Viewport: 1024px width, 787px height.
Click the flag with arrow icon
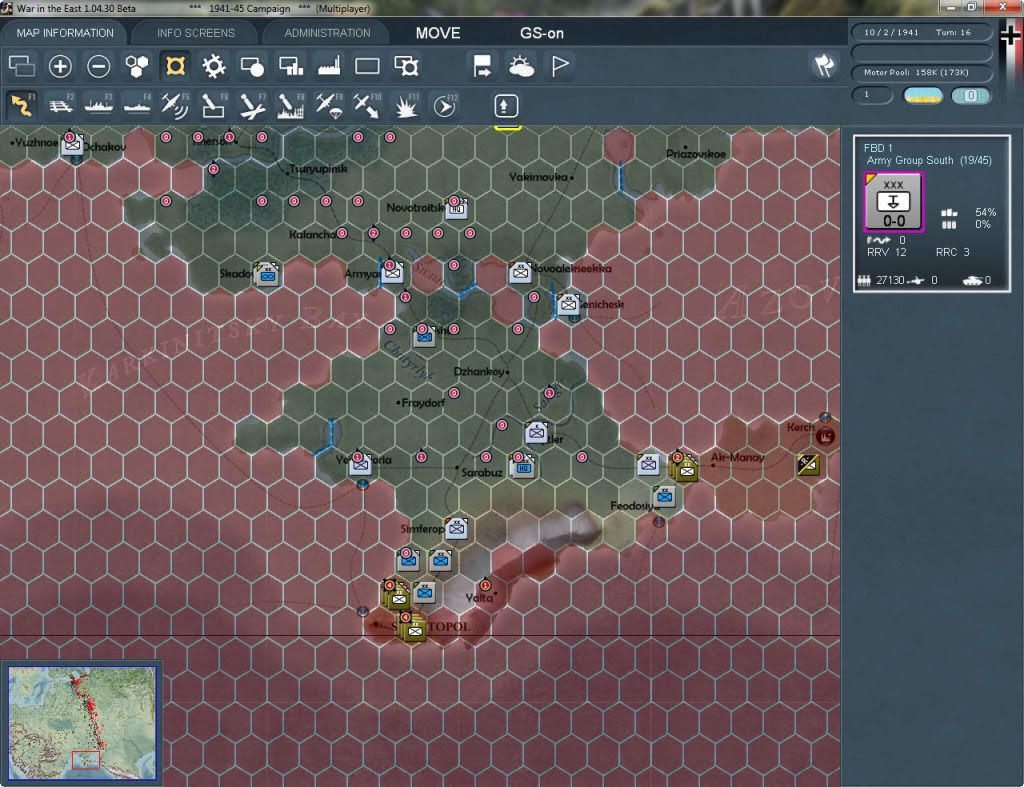point(482,66)
